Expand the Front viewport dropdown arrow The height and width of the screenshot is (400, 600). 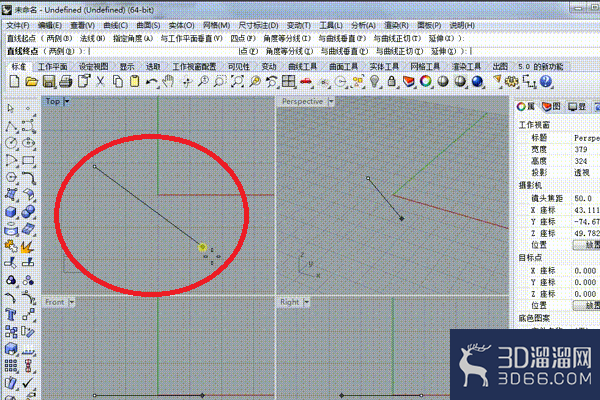pyautogui.click(x=72, y=302)
